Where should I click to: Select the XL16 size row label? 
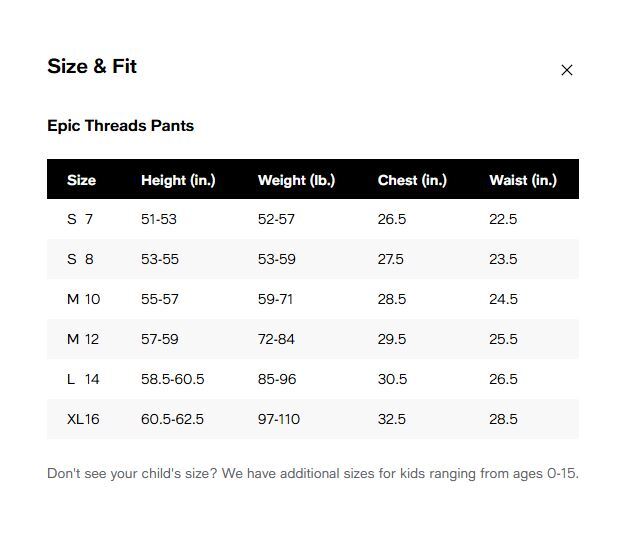83,419
